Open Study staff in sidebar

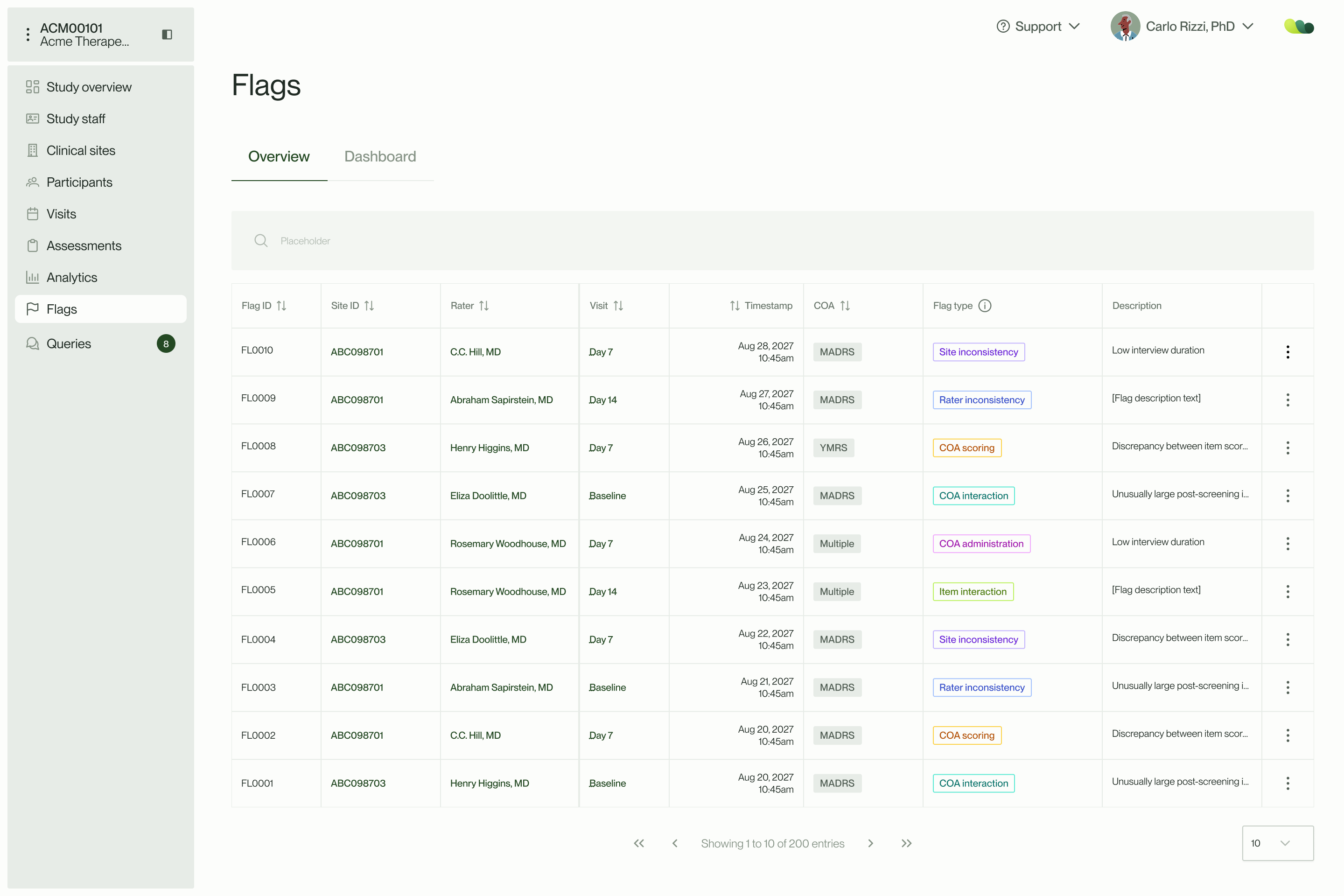pos(101,119)
